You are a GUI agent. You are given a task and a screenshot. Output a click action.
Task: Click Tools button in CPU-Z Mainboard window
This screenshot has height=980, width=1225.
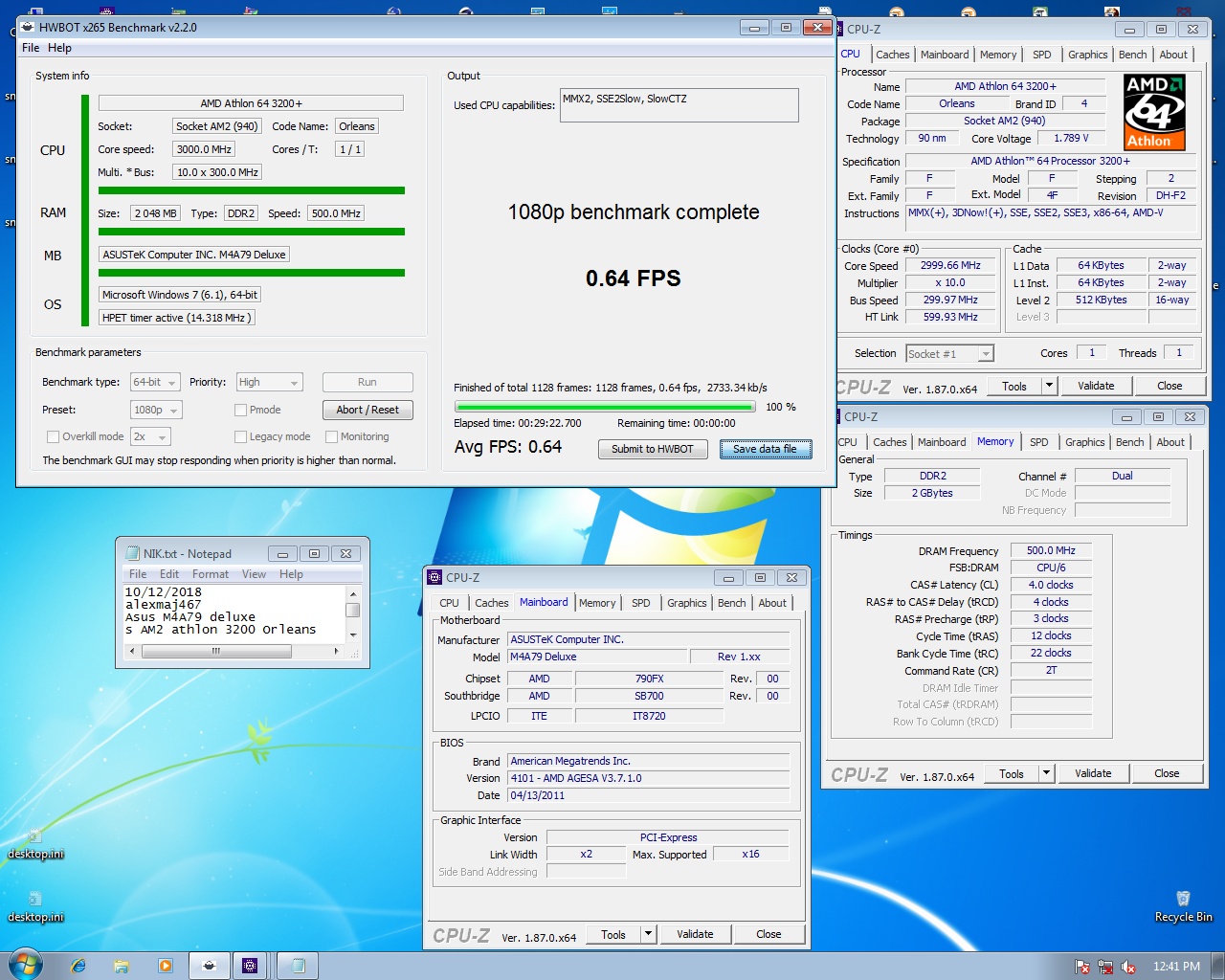point(613,934)
